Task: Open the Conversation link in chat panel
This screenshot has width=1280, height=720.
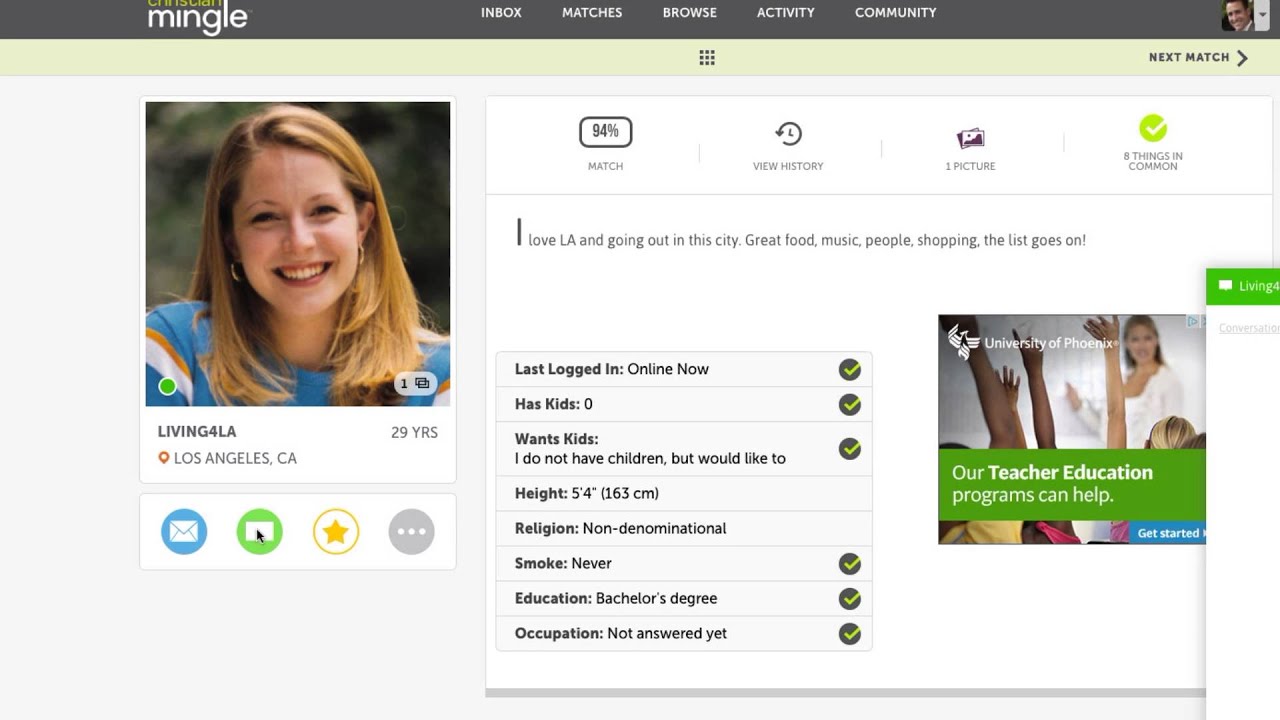Action: tap(1248, 327)
